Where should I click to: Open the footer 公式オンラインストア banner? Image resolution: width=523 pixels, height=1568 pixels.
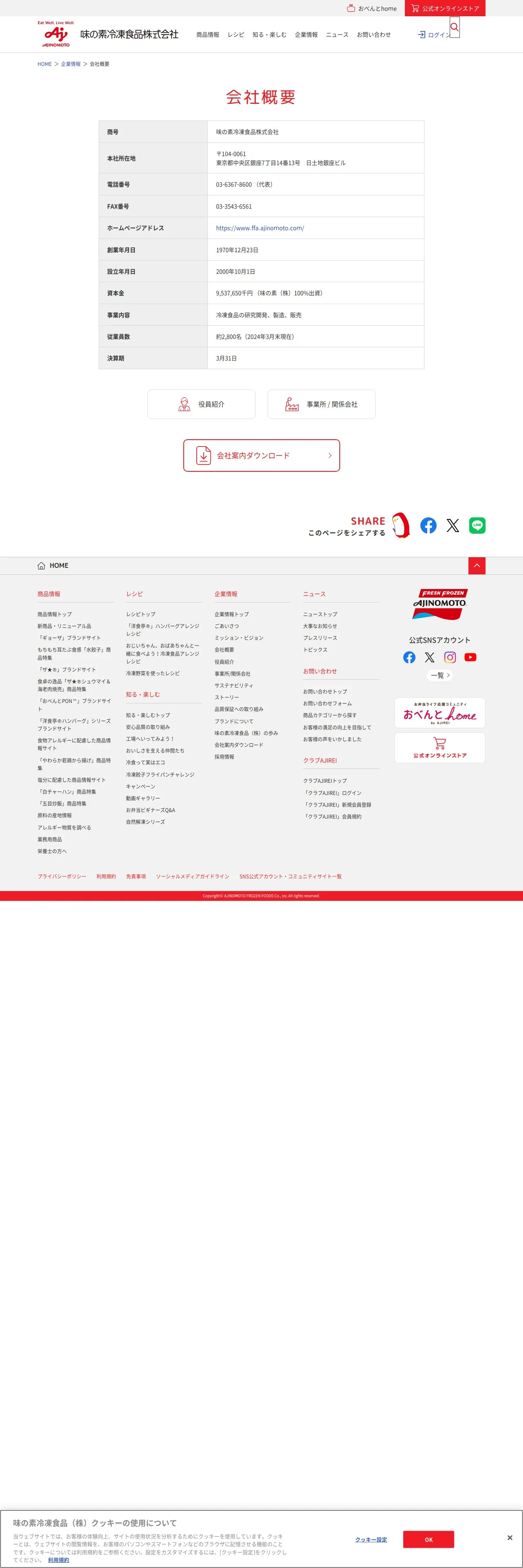coord(439,747)
